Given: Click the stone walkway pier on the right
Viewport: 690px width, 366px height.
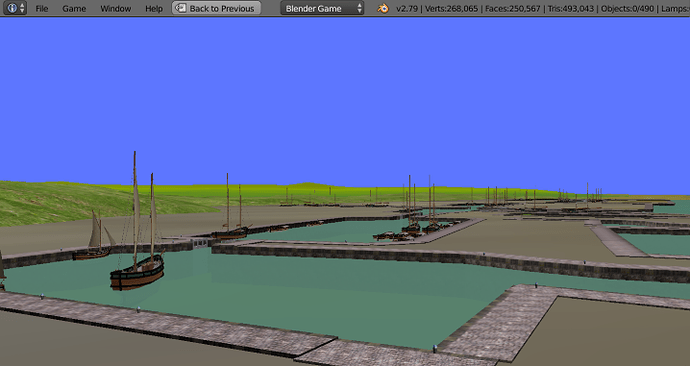Looking at the screenshot, I should (617, 241).
